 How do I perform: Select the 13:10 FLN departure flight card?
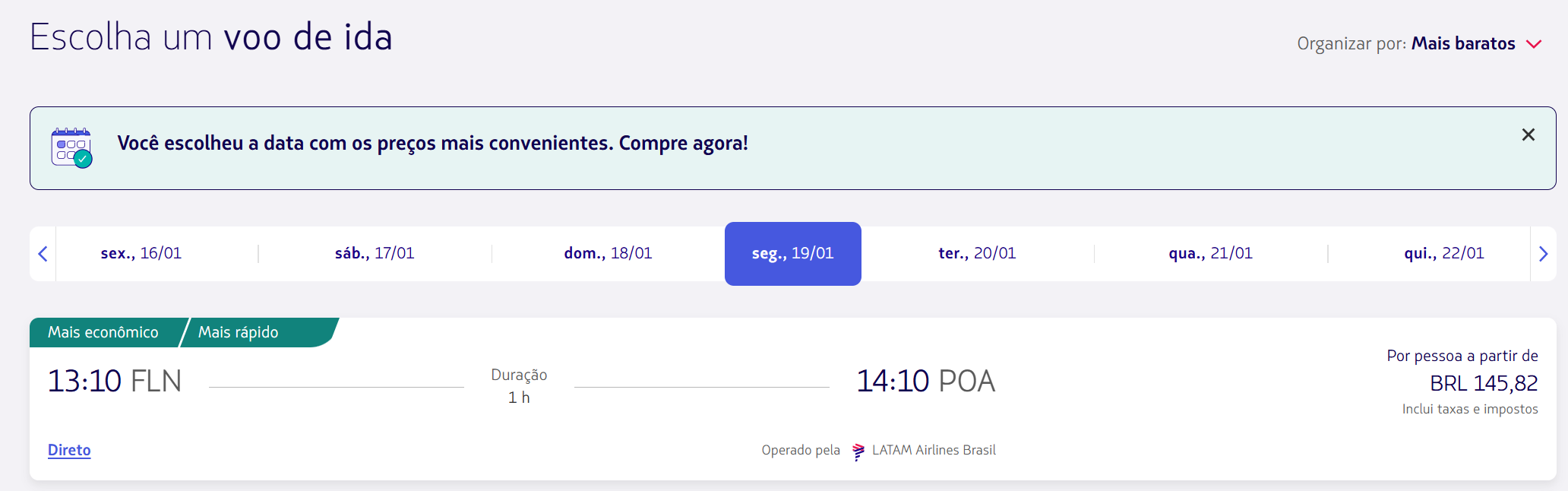pyautogui.click(x=793, y=399)
